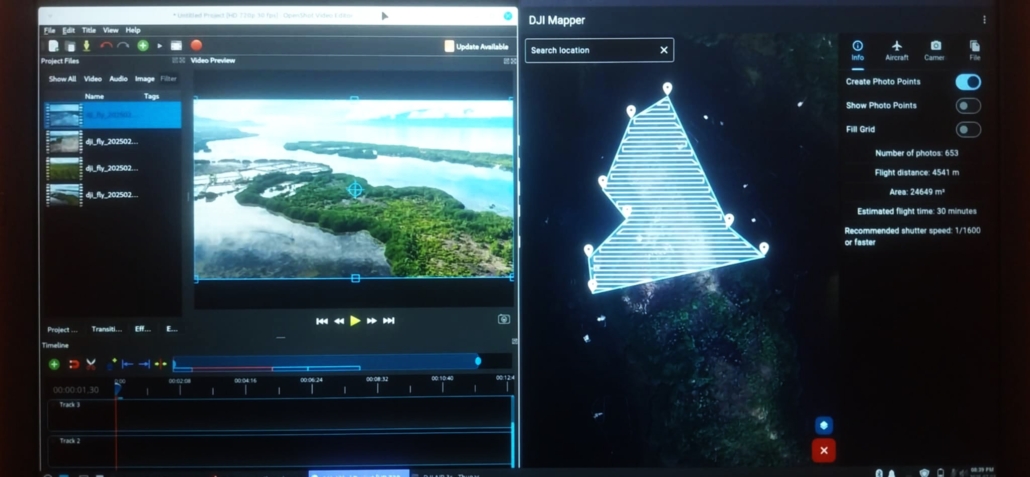Disable the Create Photo Points switch
1030x477 pixels.
[x=968, y=82]
